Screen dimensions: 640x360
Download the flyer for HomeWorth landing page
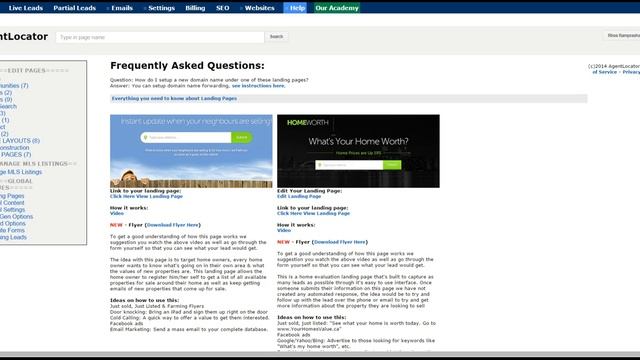point(340,242)
